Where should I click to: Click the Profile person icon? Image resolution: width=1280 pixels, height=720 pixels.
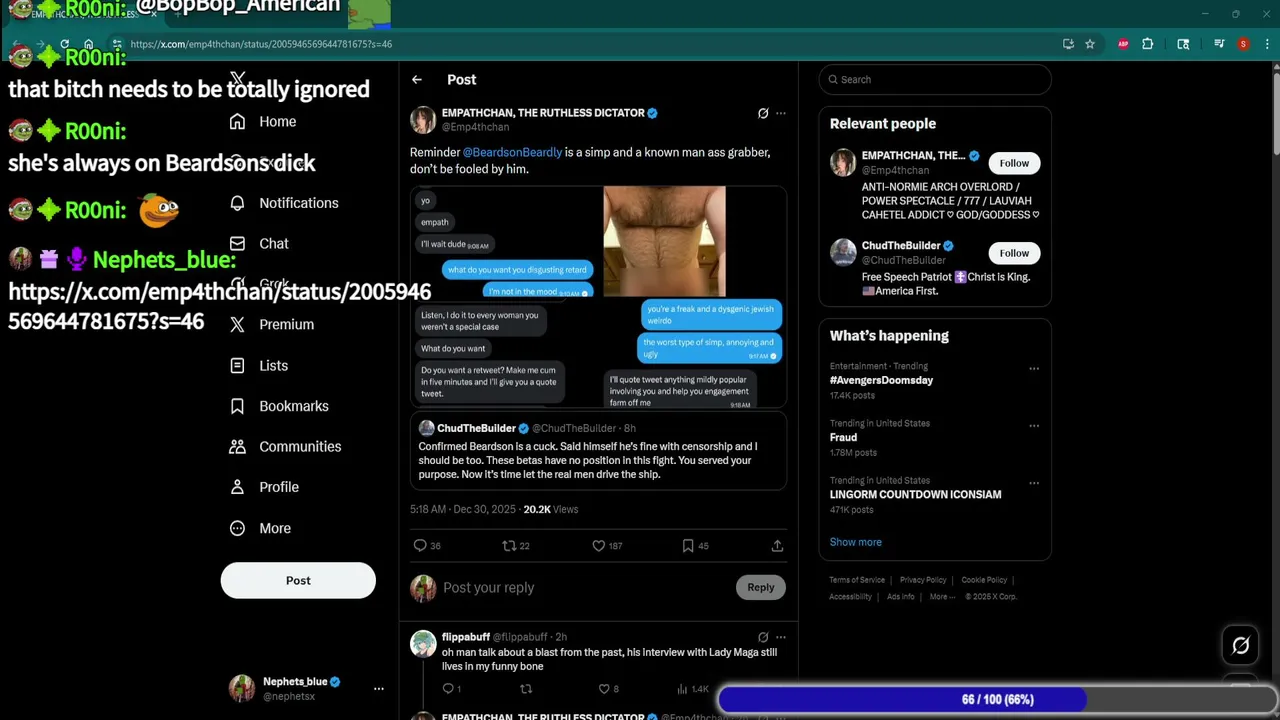coord(237,487)
